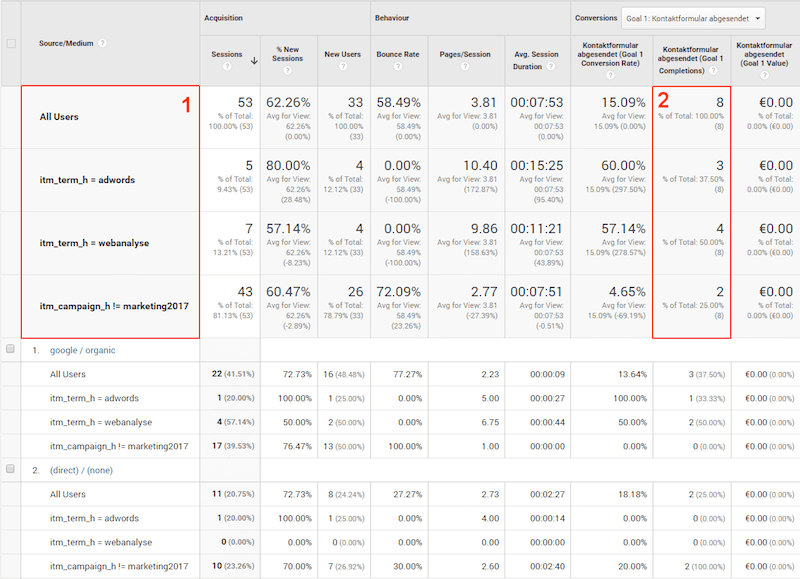Click the Source/Medium column header
800x579 pixels.
coord(66,43)
